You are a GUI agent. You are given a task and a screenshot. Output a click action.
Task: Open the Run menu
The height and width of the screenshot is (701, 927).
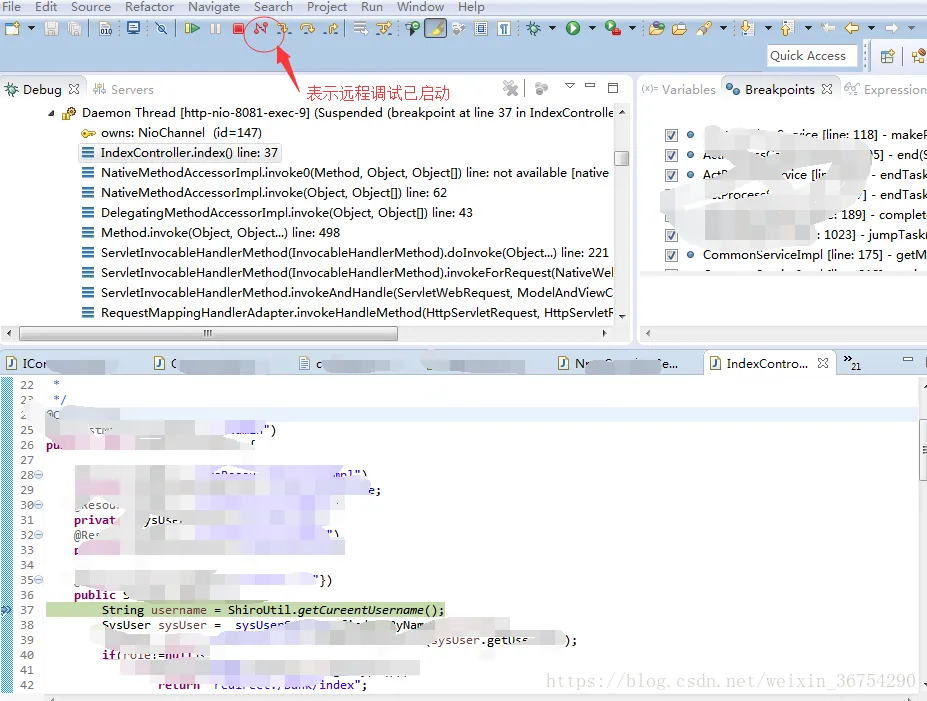tap(371, 7)
